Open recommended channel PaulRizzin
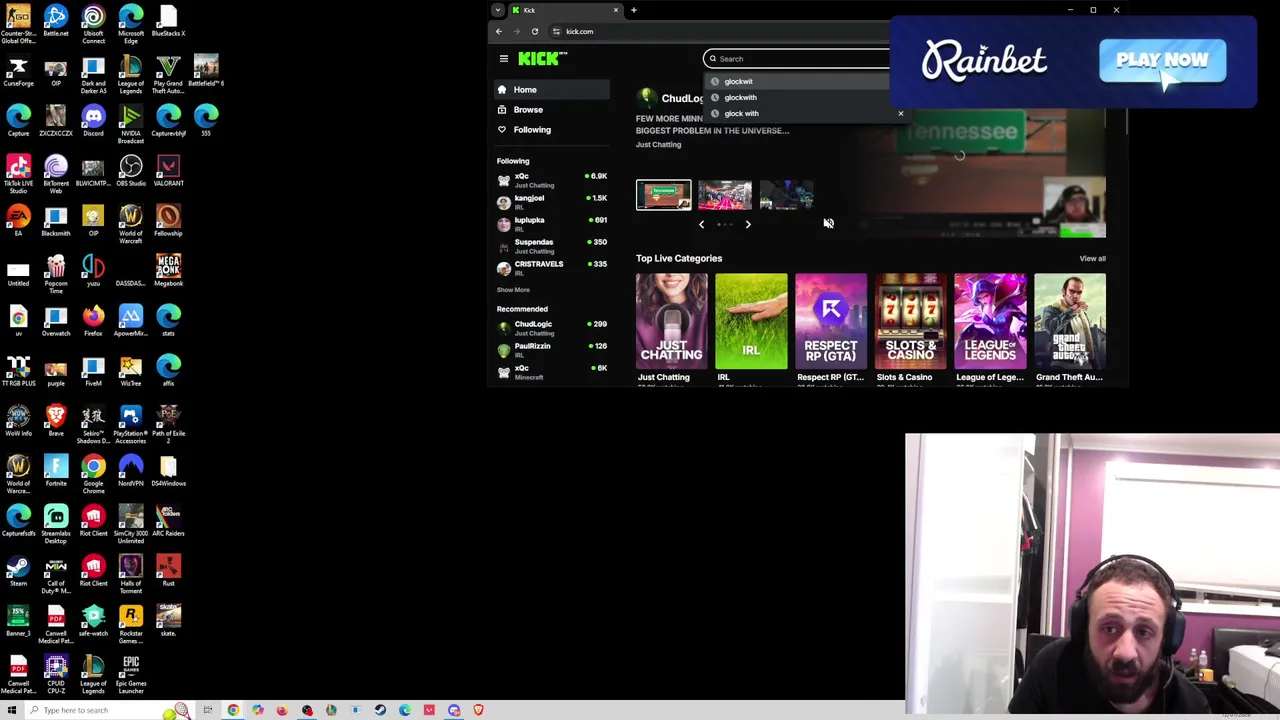The height and width of the screenshot is (720, 1280). pyautogui.click(x=552, y=349)
